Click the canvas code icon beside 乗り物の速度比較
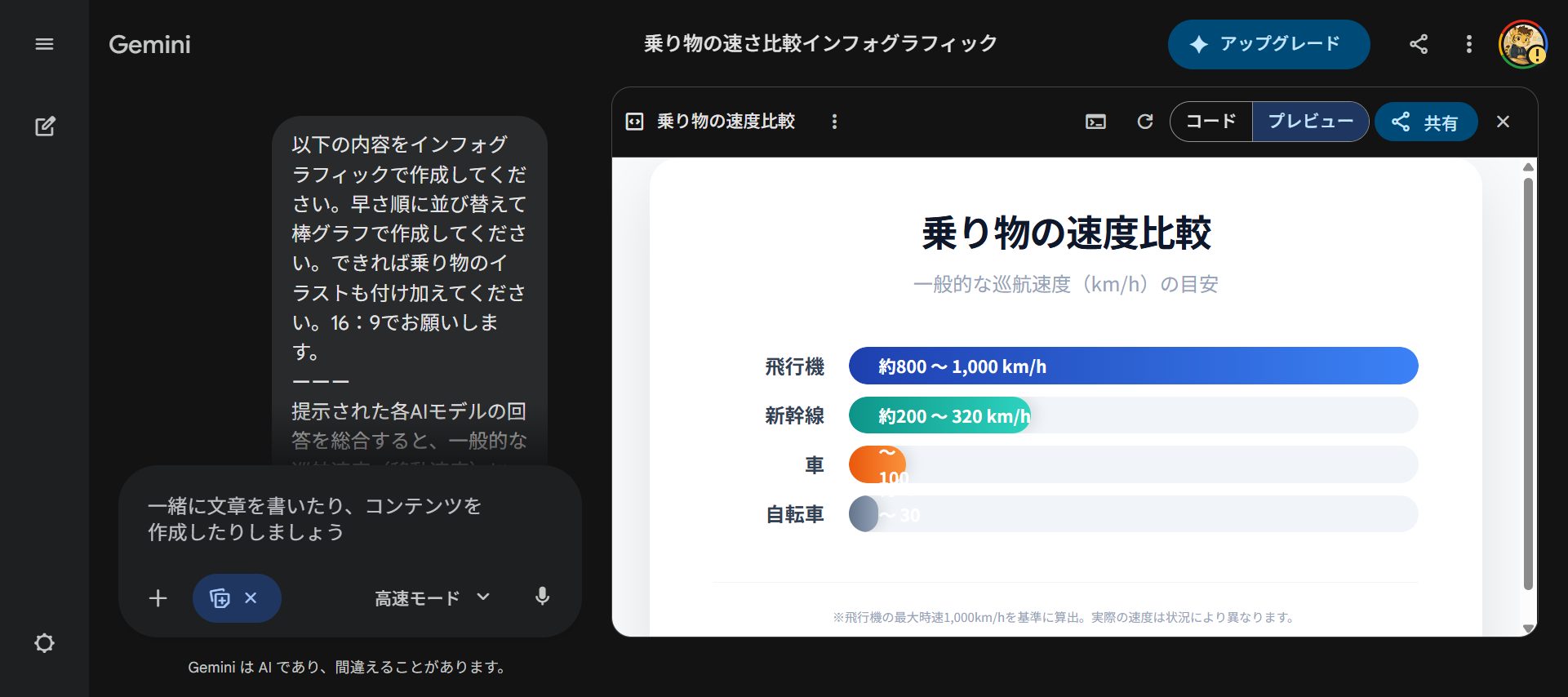This screenshot has height=697, width=1568. (634, 122)
